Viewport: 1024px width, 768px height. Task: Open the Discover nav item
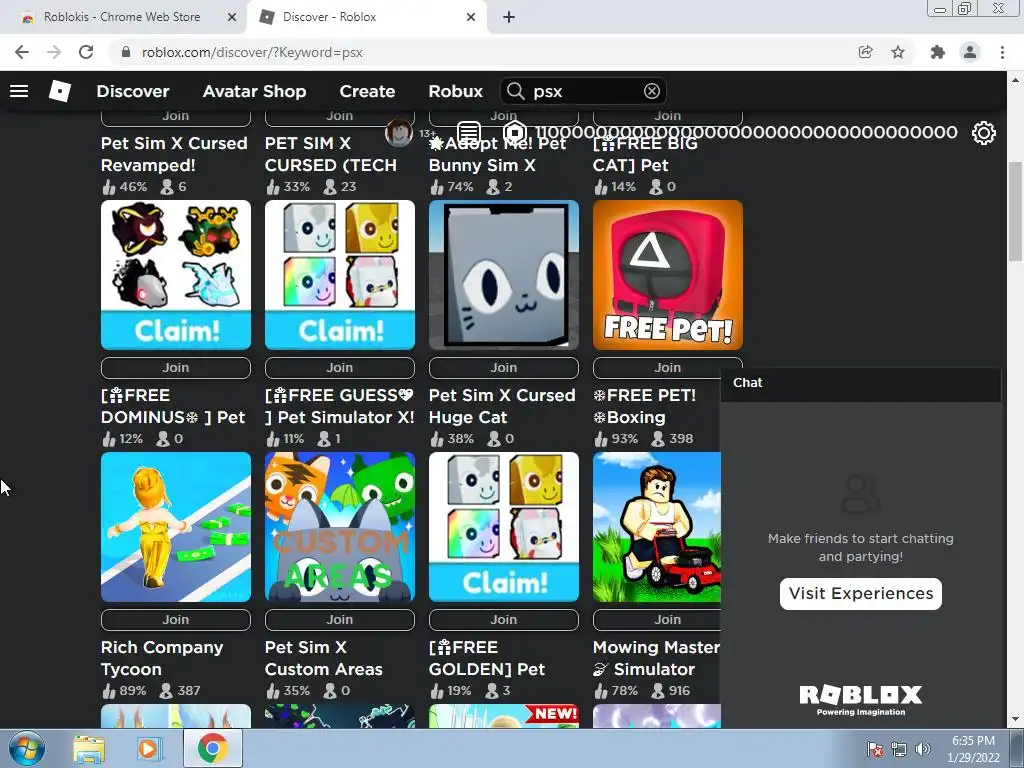click(133, 91)
